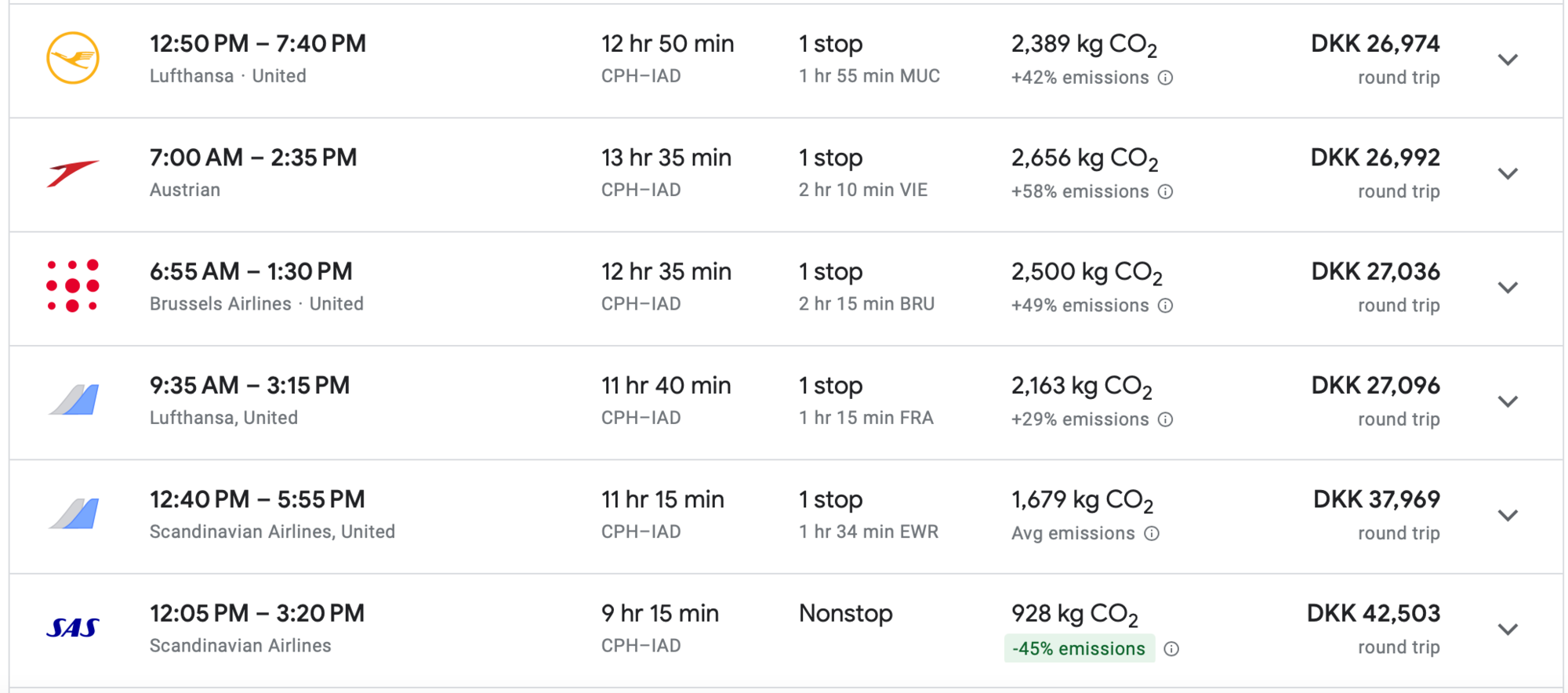Expand Brussels Airlines DKK 27,036 flight
This screenshot has height=693, width=1568.
1508,288
